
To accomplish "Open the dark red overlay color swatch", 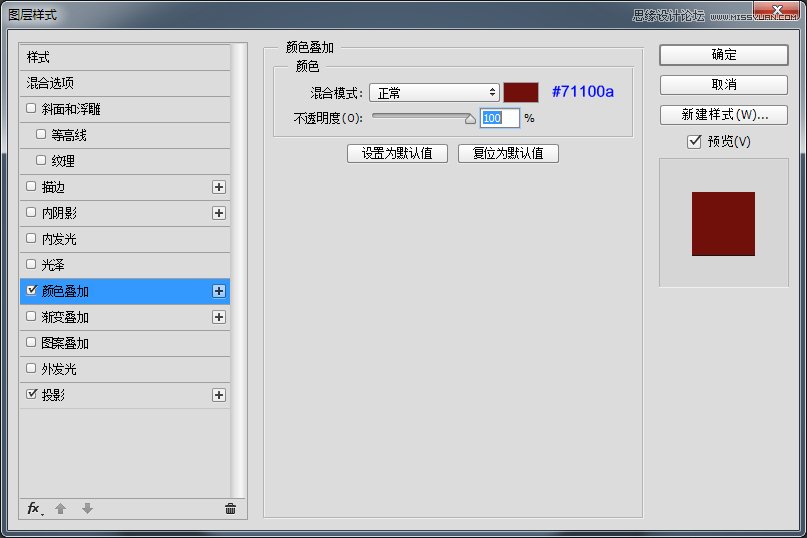I will click(521, 93).
